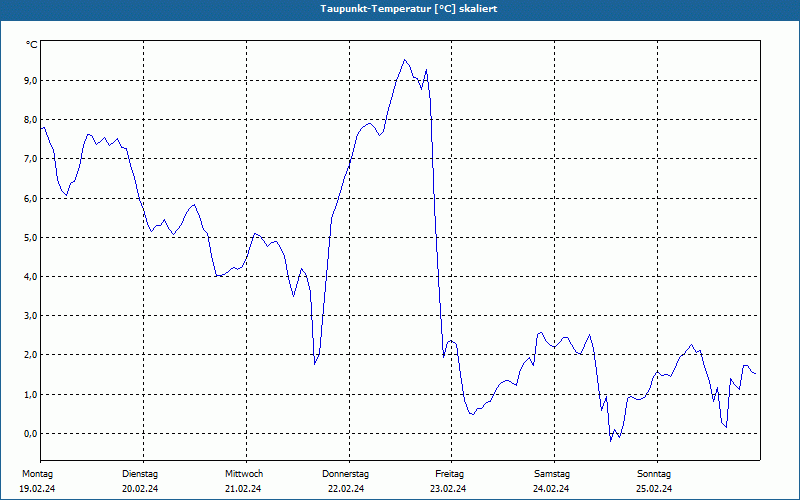This screenshot has width=800, height=500.
Task: Click the °C unit label
Action: click(32, 45)
